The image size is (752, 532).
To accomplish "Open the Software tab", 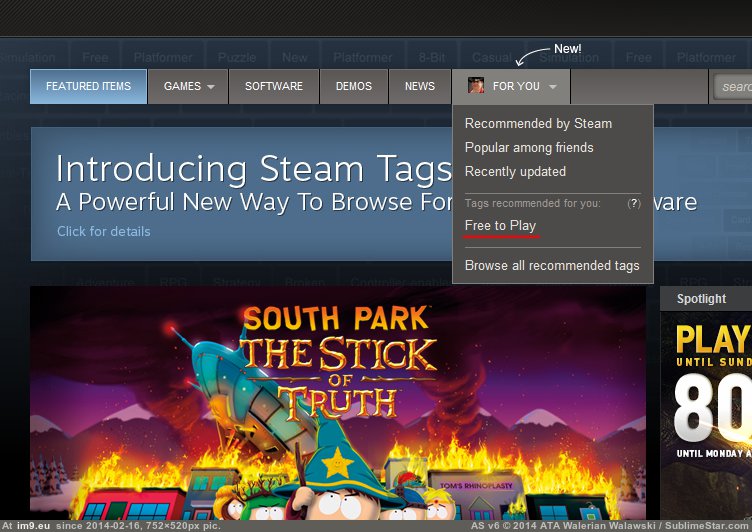I will (x=274, y=86).
